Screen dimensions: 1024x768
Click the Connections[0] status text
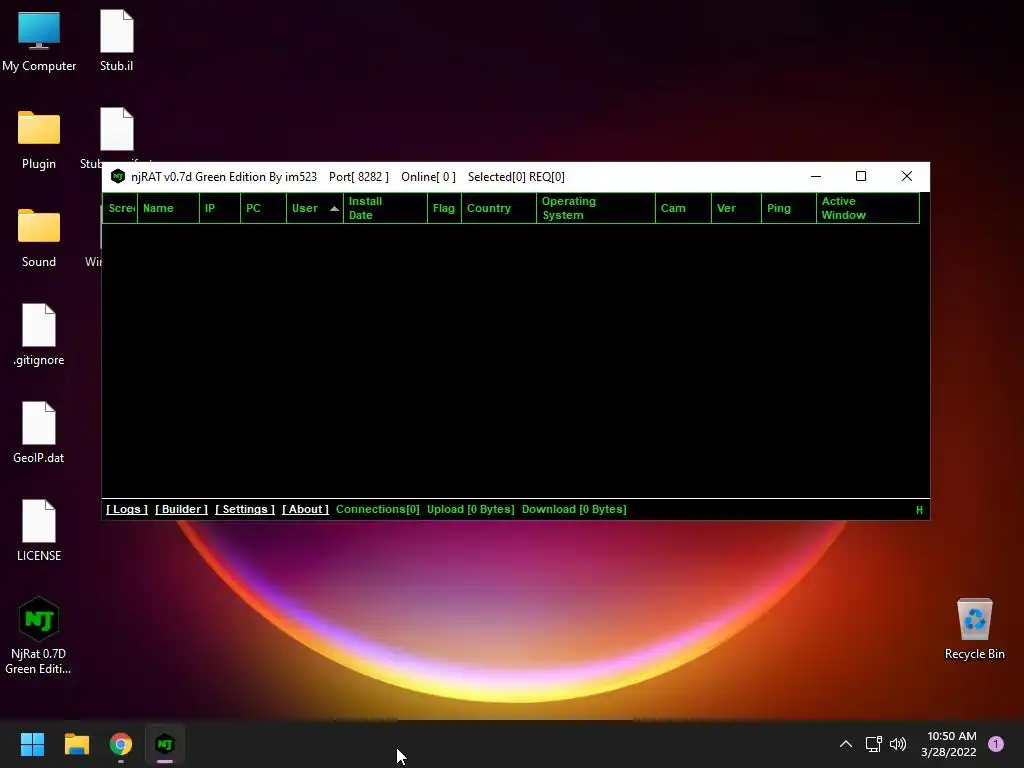click(x=377, y=509)
